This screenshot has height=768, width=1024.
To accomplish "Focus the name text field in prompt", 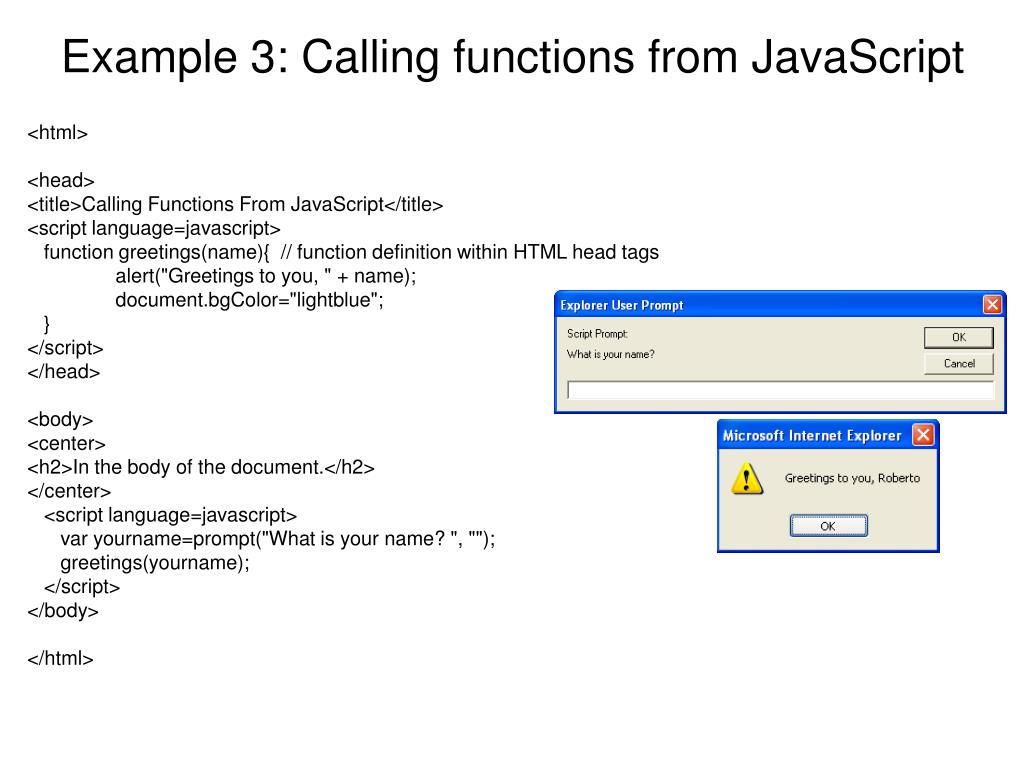I will click(780, 390).
